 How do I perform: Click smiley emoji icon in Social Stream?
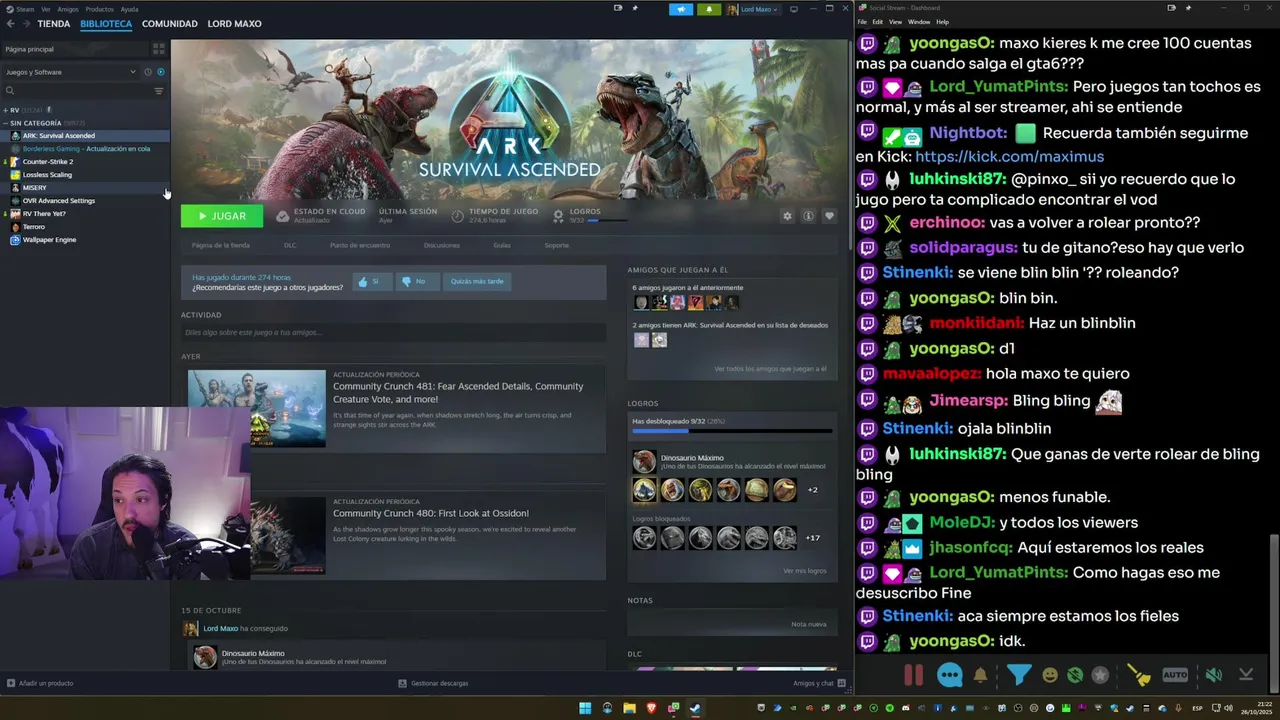1050,675
